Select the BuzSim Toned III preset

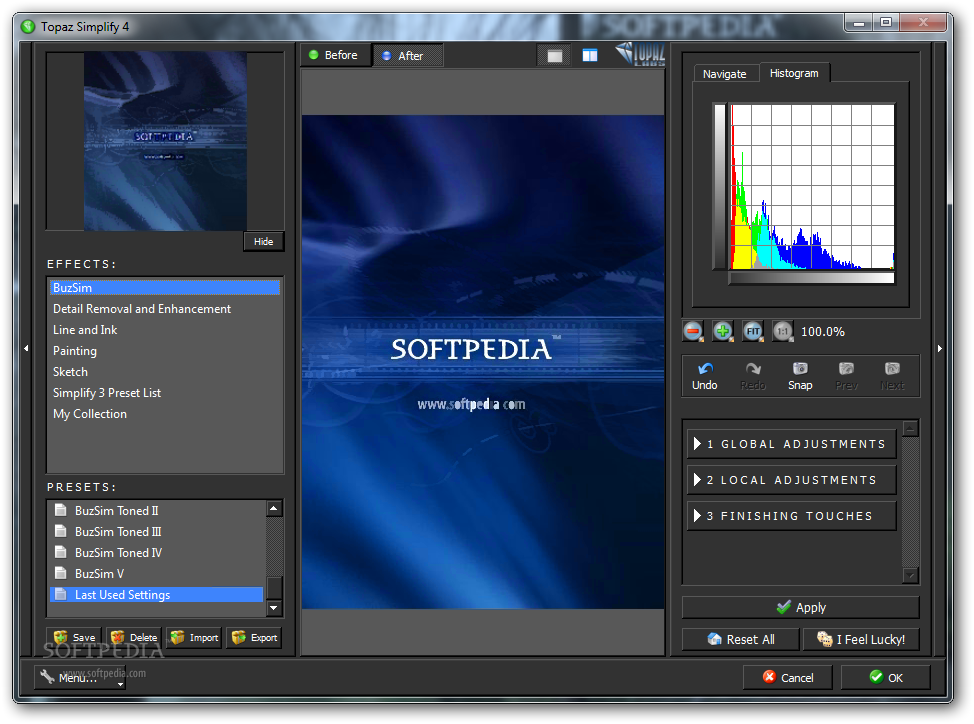(157, 532)
